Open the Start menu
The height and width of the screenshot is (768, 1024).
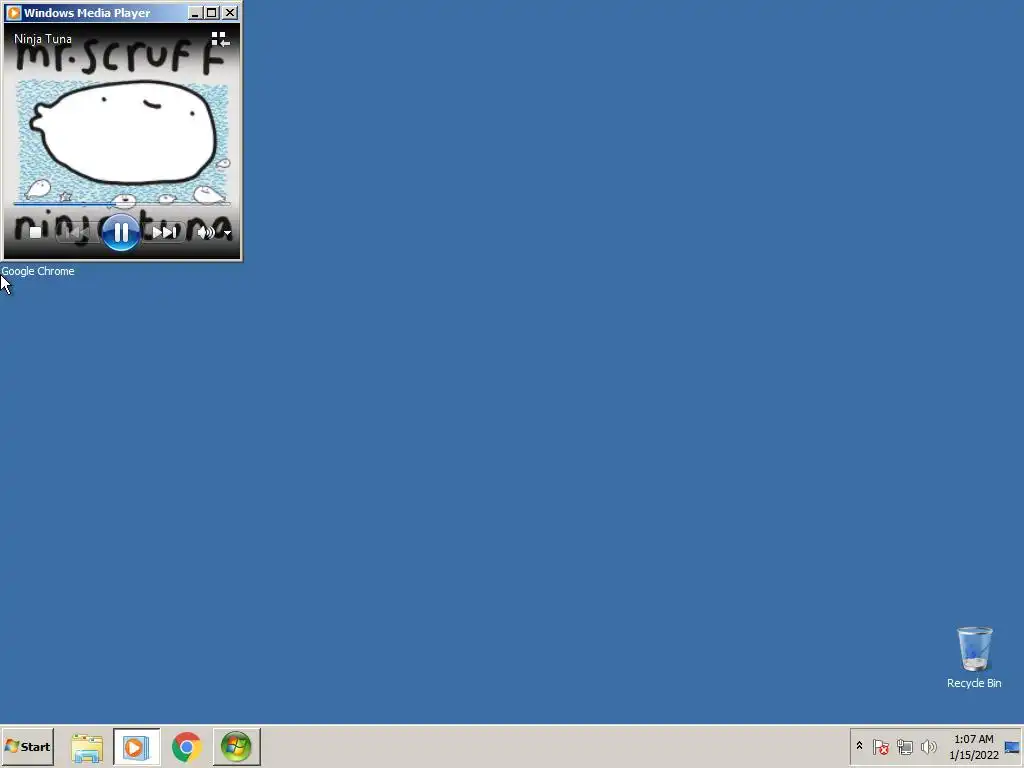click(27, 746)
